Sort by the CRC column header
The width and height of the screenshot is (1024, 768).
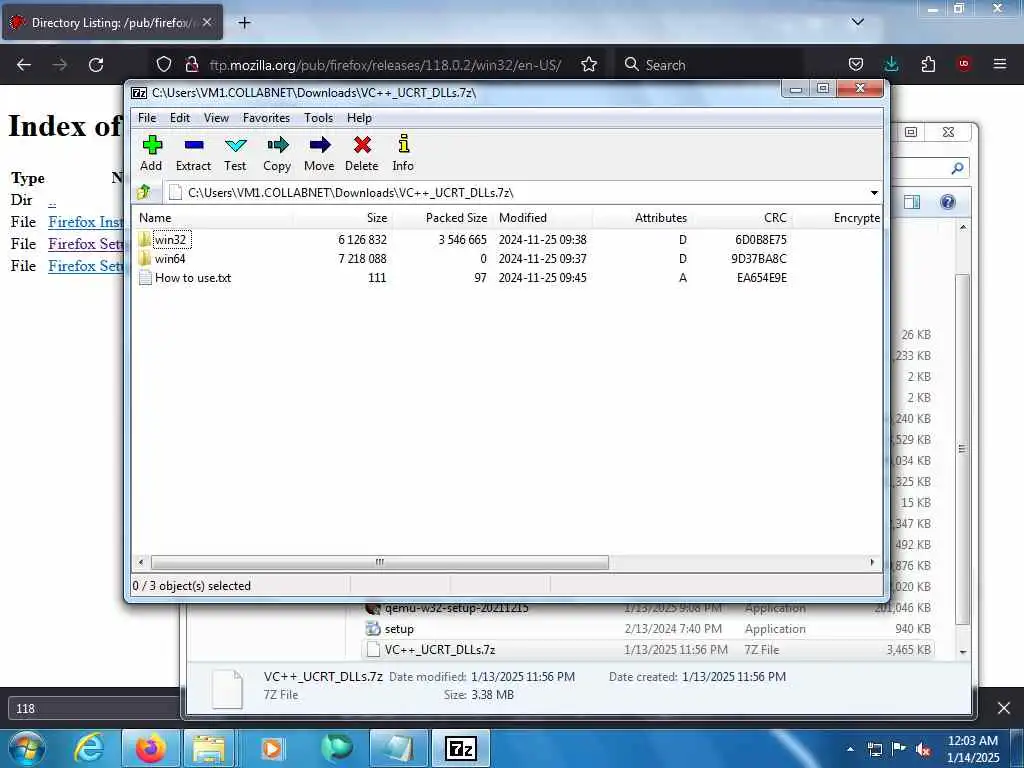(x=743, y=217)
